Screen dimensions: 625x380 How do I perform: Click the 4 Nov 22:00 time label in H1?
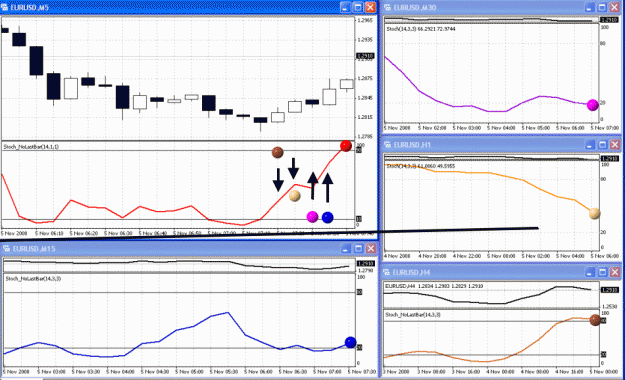(x=467, y=256)
